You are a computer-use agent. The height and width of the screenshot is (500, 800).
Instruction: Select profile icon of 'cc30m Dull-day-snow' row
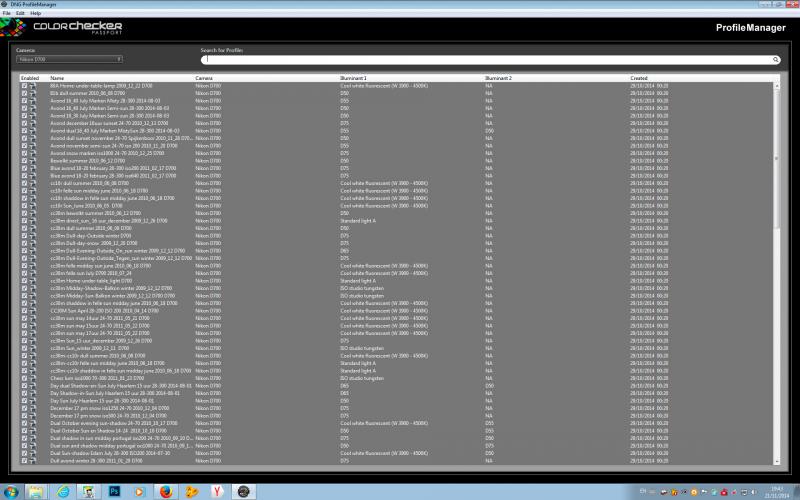[x=33, y=243]
